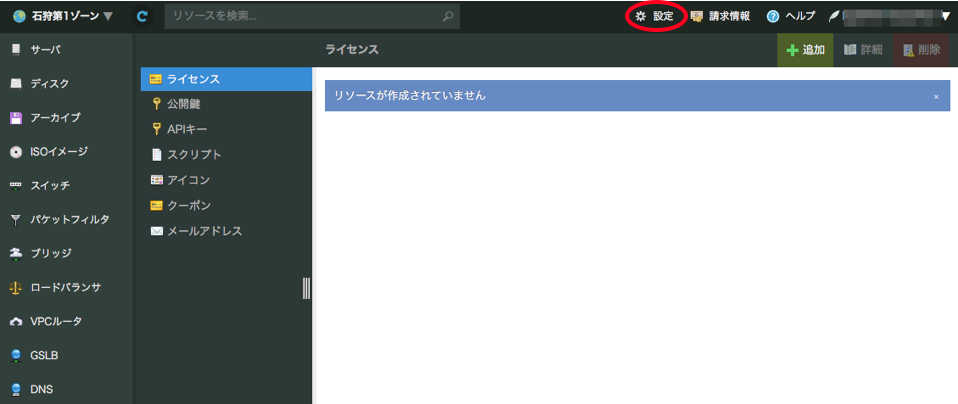Choose アイコン in the settings list

point(188,180)
